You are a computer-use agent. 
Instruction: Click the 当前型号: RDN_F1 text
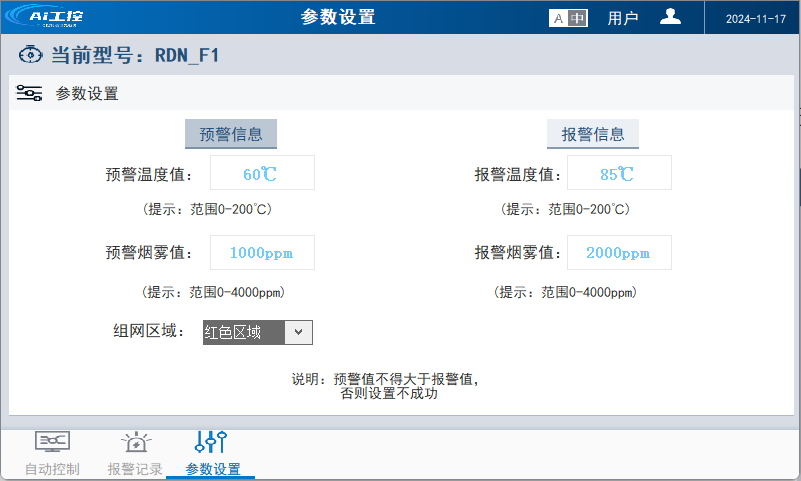(135, 55)
